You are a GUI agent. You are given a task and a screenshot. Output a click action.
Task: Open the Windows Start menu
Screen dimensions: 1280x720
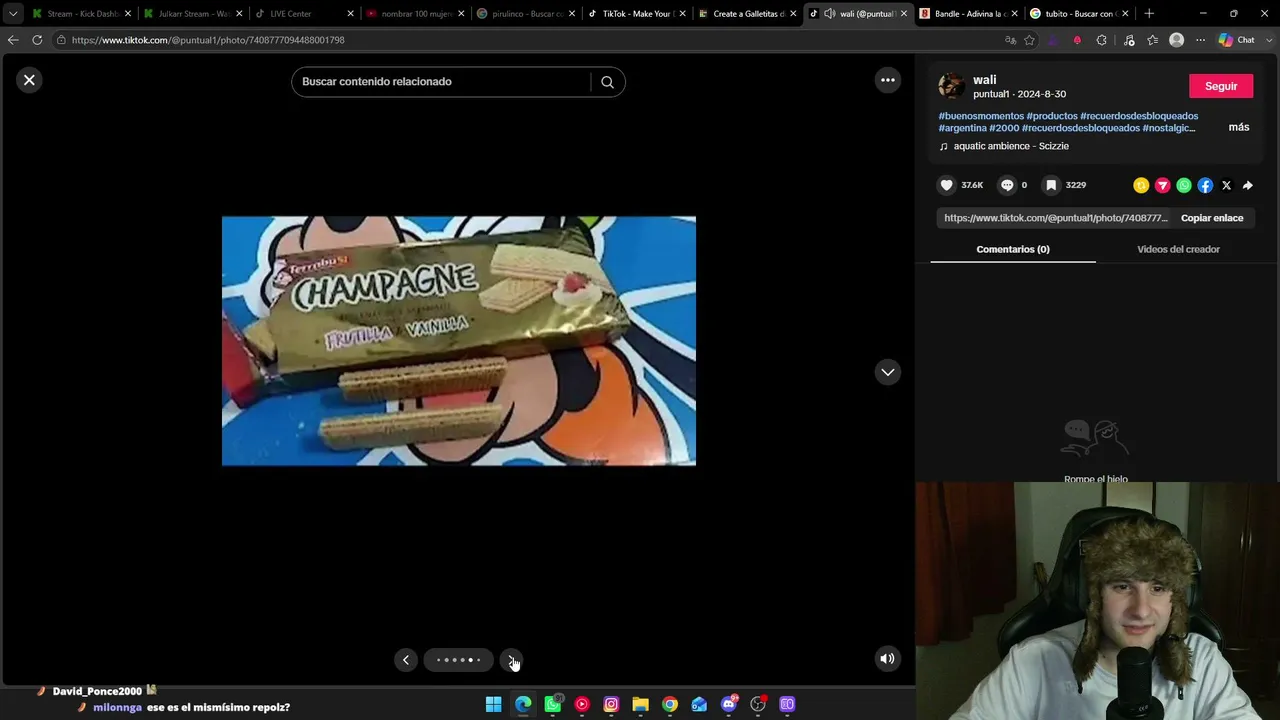coord(493,705)
